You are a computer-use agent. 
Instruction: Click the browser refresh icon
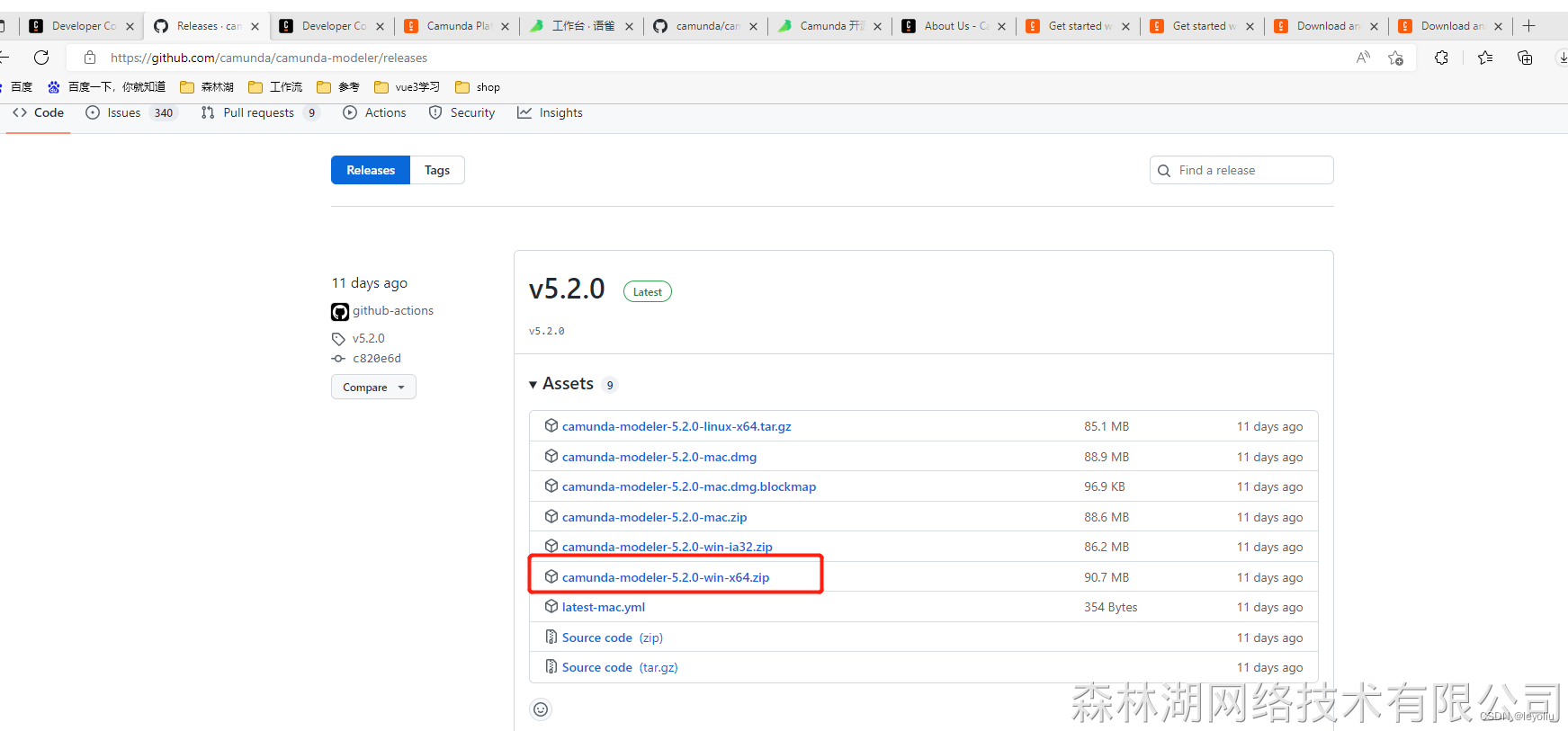click(x=41, y=58)
